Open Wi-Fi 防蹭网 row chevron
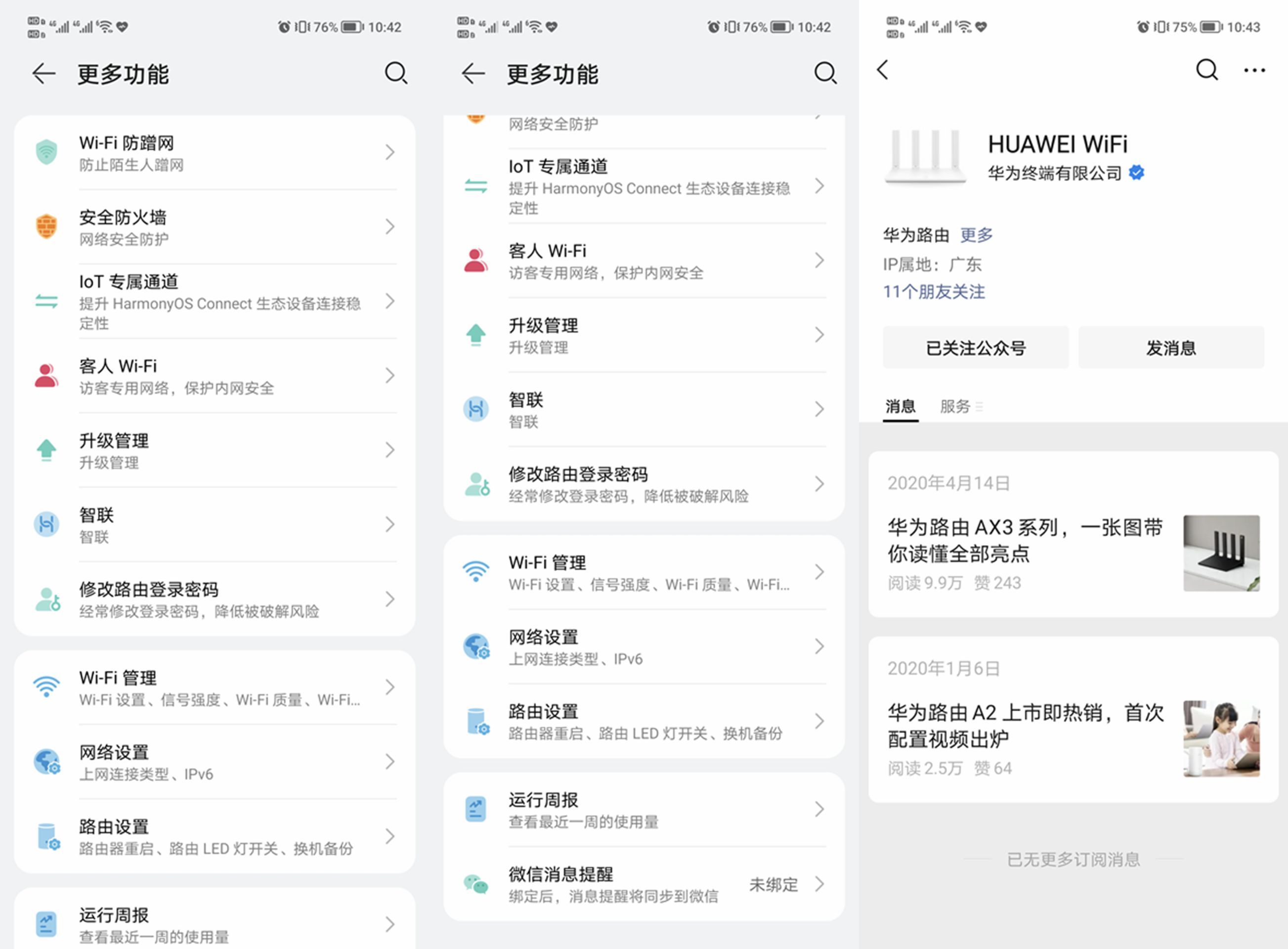1288x949 pixels. click(x=390, y=152)
